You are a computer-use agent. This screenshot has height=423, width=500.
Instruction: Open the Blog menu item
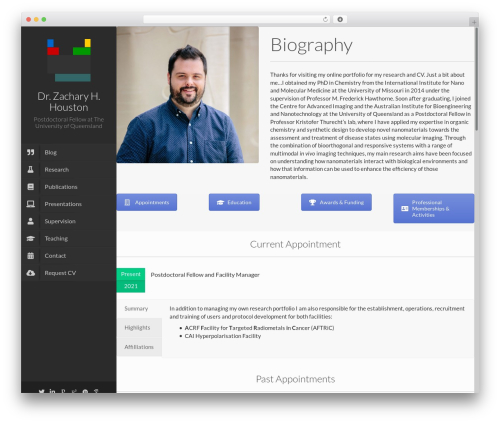click(x=69, y=152)
